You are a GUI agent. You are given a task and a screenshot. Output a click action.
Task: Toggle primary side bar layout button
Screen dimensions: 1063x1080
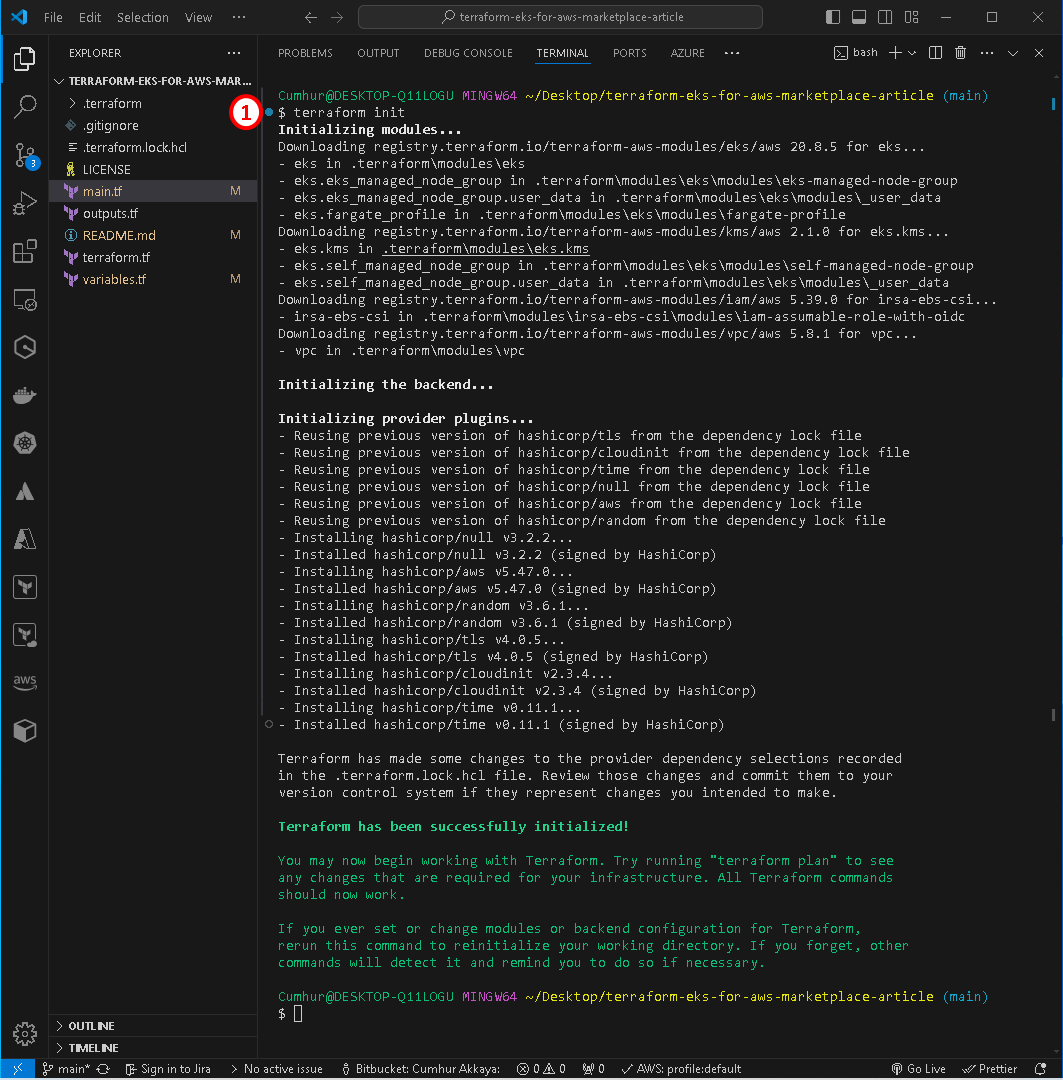[833, 17]
